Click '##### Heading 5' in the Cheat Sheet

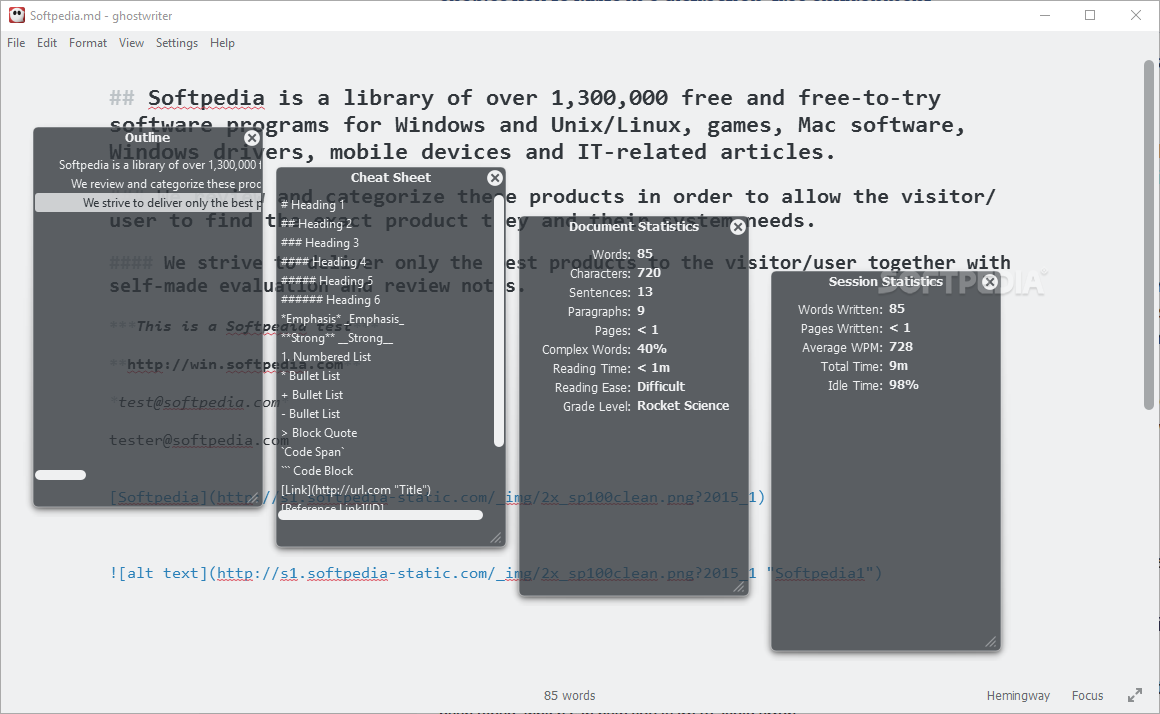coord(327,281)
